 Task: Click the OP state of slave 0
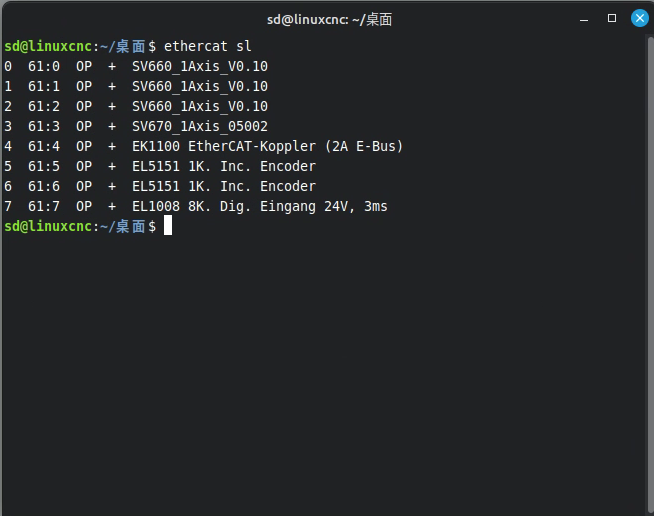tap(84, 66)
